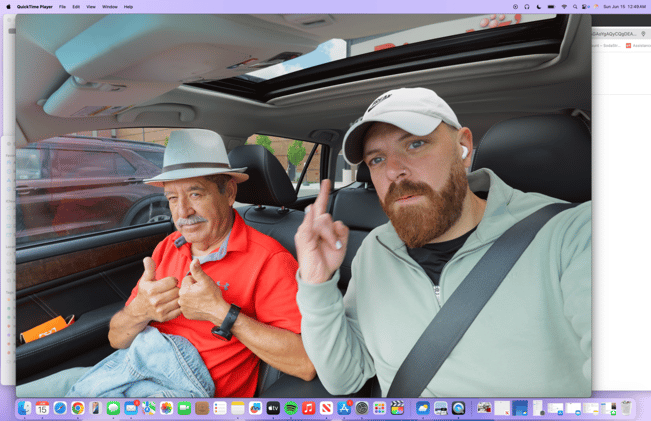
Task: Click the Siri icon in the menu bar
Action: click(x=596, y=7)
